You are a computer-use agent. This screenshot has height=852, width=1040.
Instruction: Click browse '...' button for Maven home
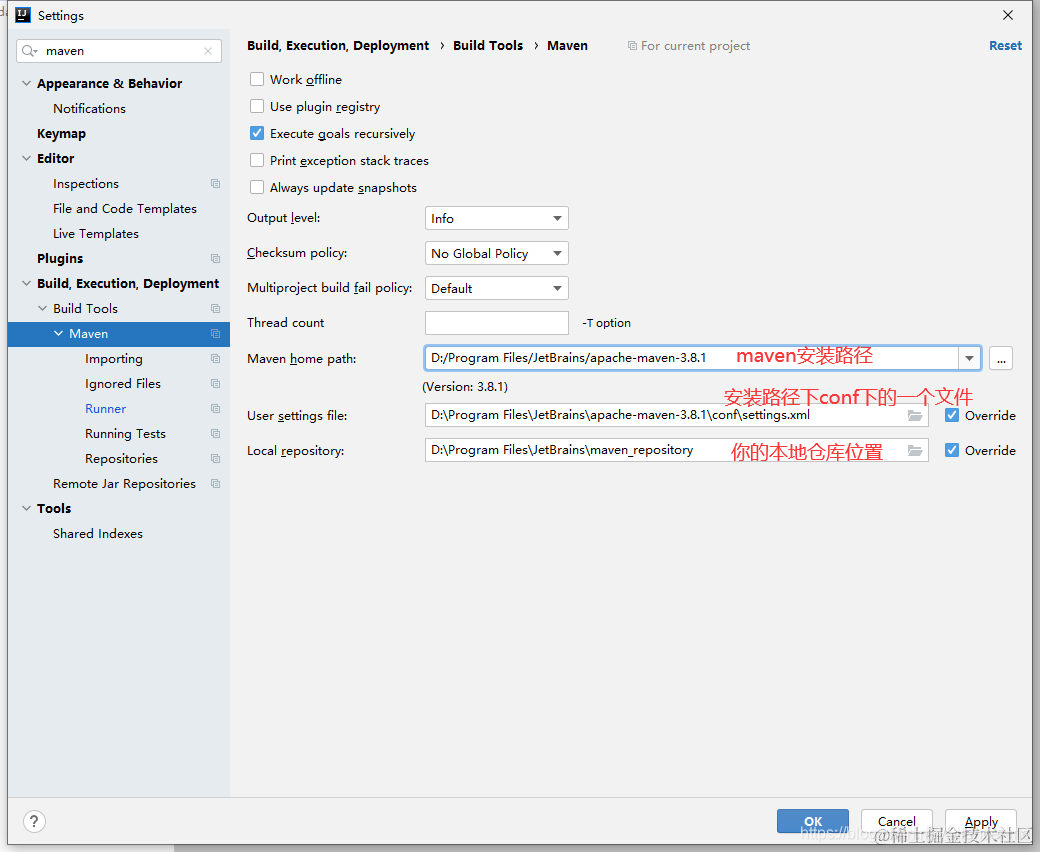click(1001, 359)
